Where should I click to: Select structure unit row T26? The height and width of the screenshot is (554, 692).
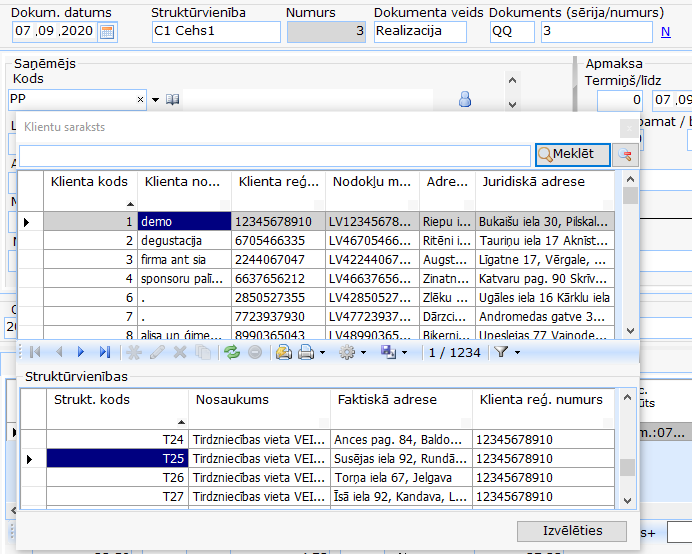pyautogui.click(x=318, y=478)
